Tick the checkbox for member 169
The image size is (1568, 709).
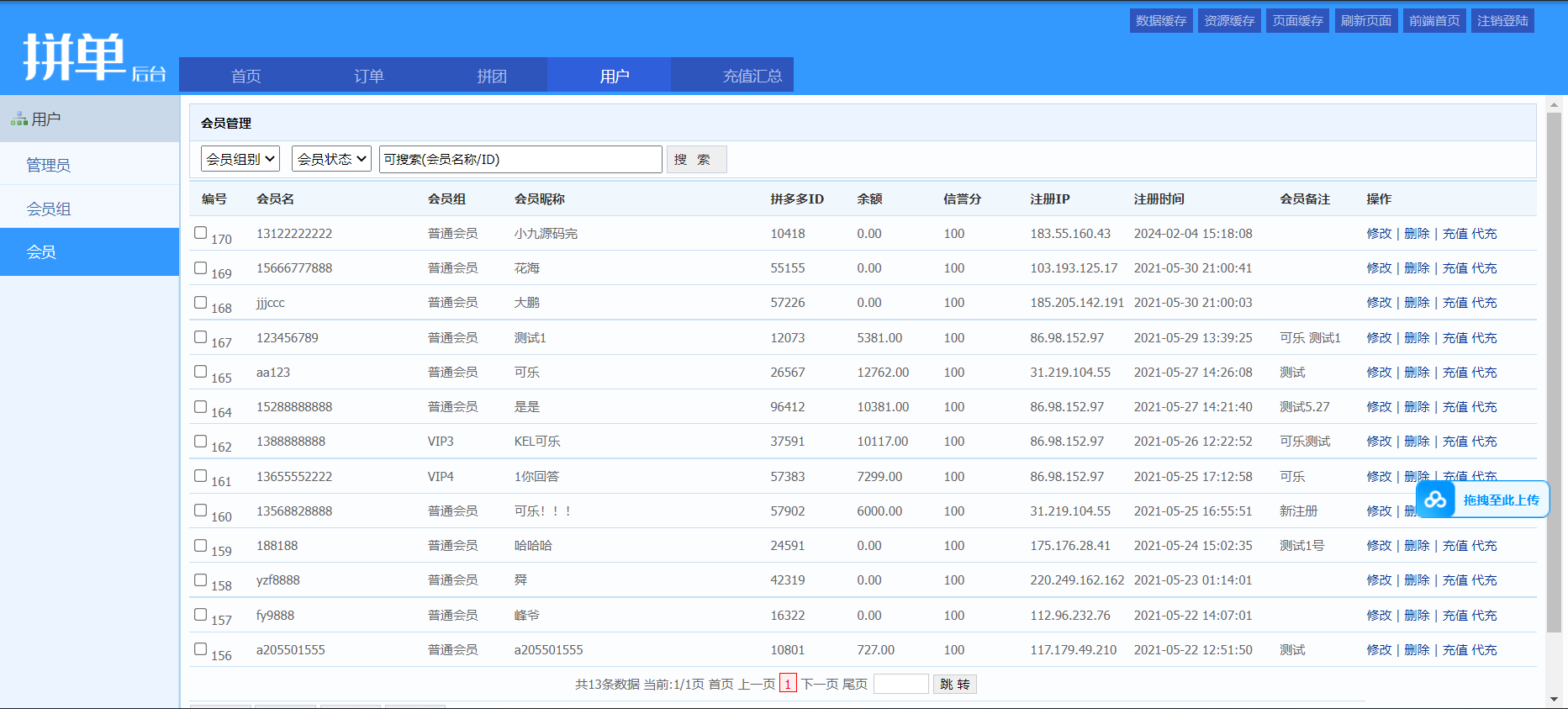tap(200, 267)
